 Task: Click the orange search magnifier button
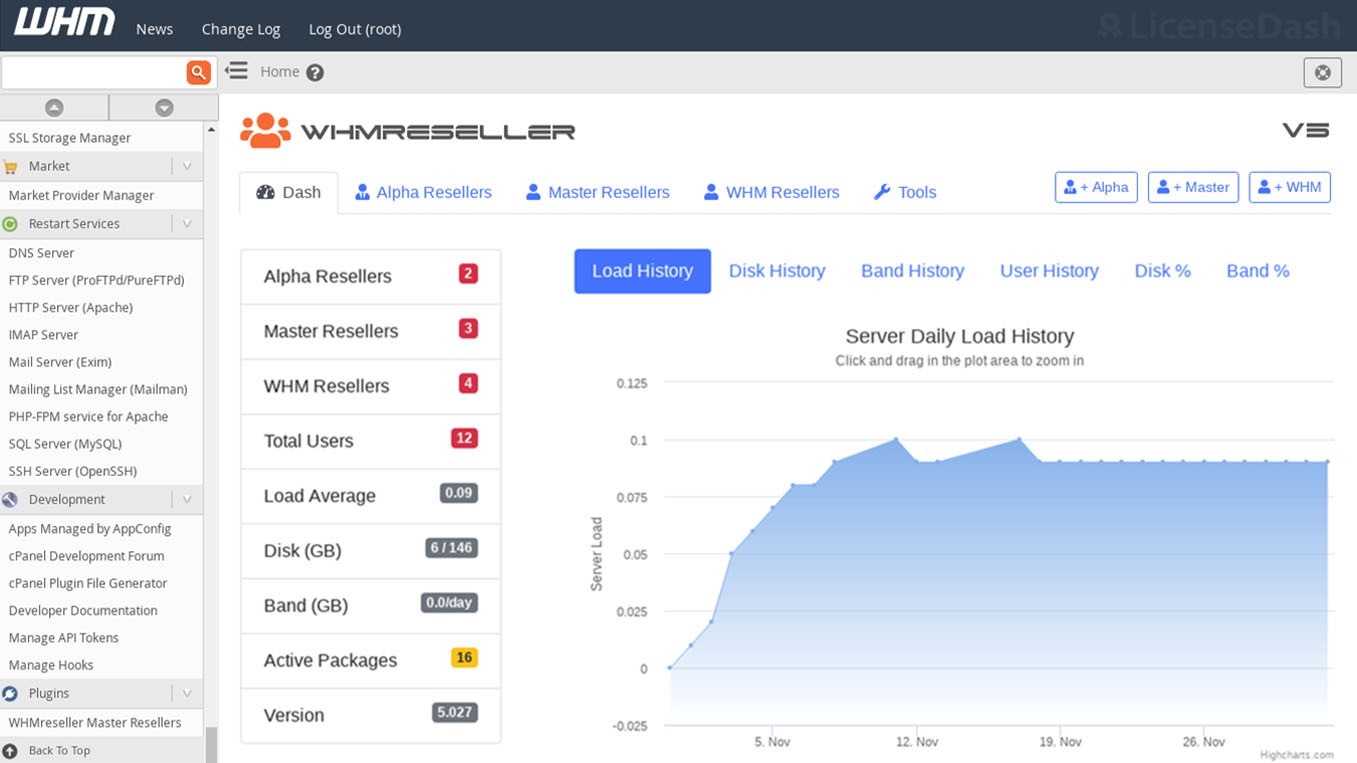point(198,72)
